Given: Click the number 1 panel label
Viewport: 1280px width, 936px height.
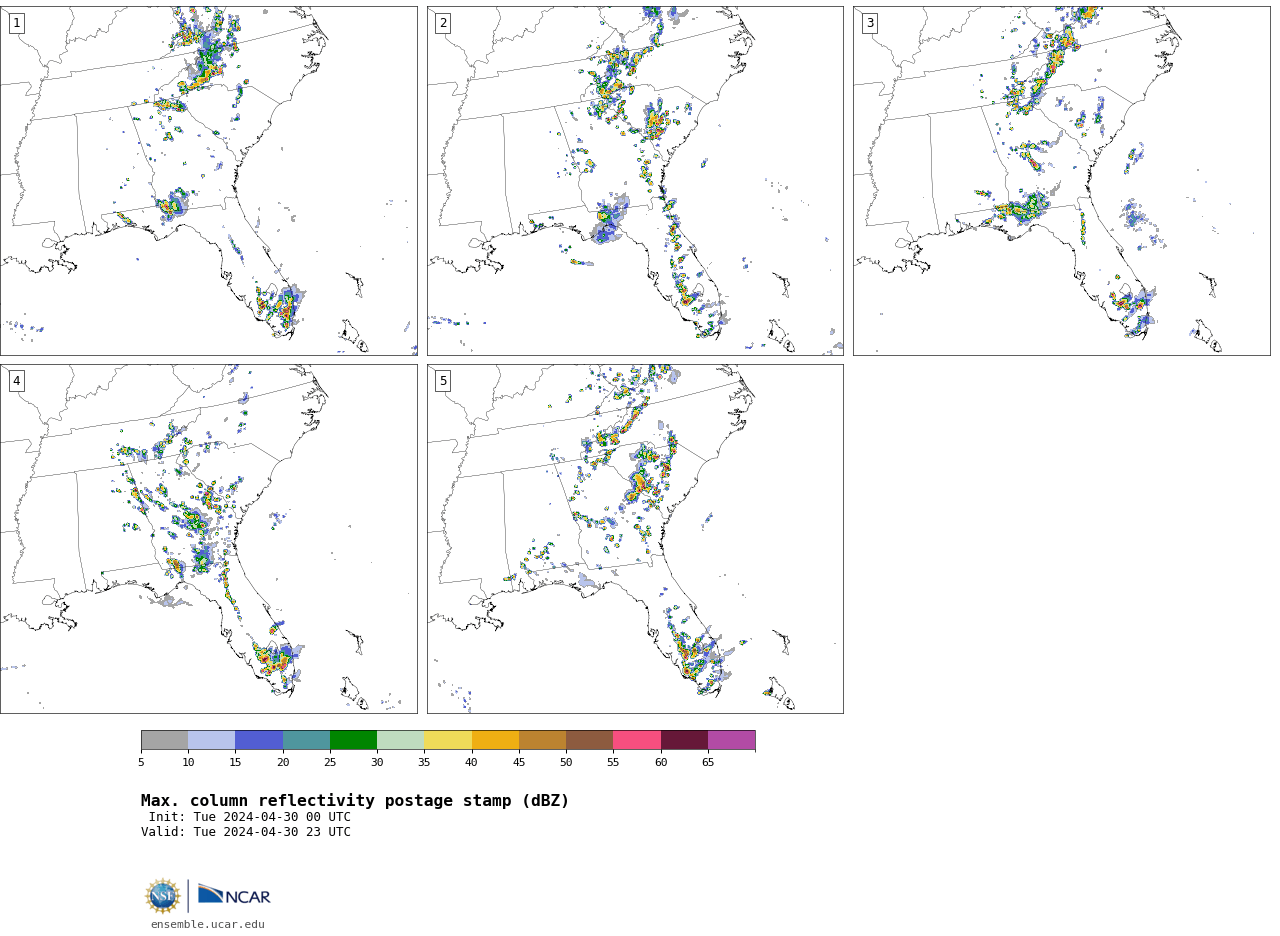Looking at the screenshot, I should (x=16, y=23).
